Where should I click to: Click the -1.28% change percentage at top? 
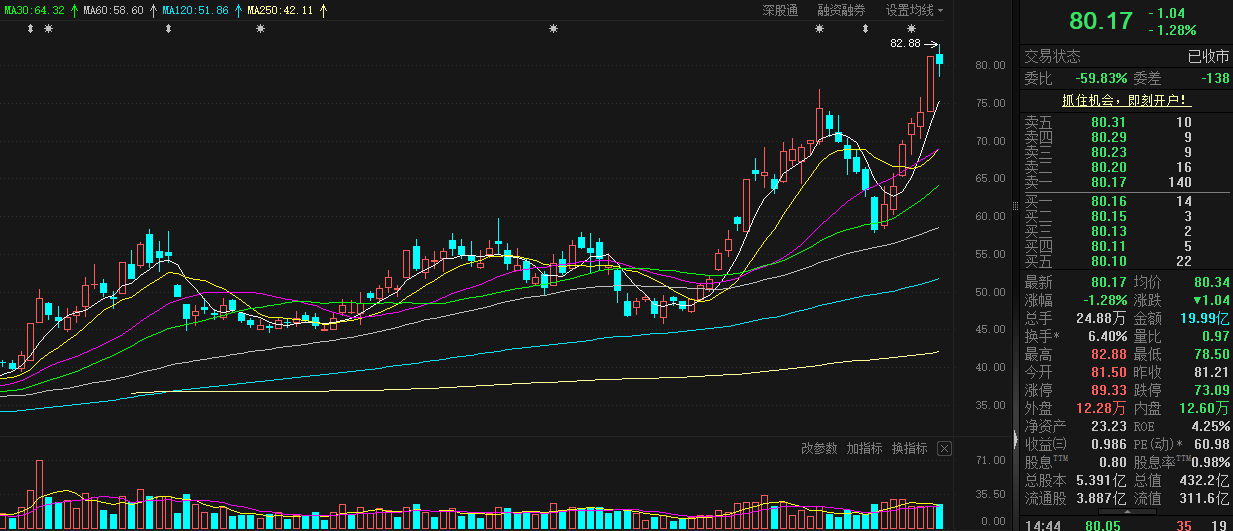[1171, 31]
